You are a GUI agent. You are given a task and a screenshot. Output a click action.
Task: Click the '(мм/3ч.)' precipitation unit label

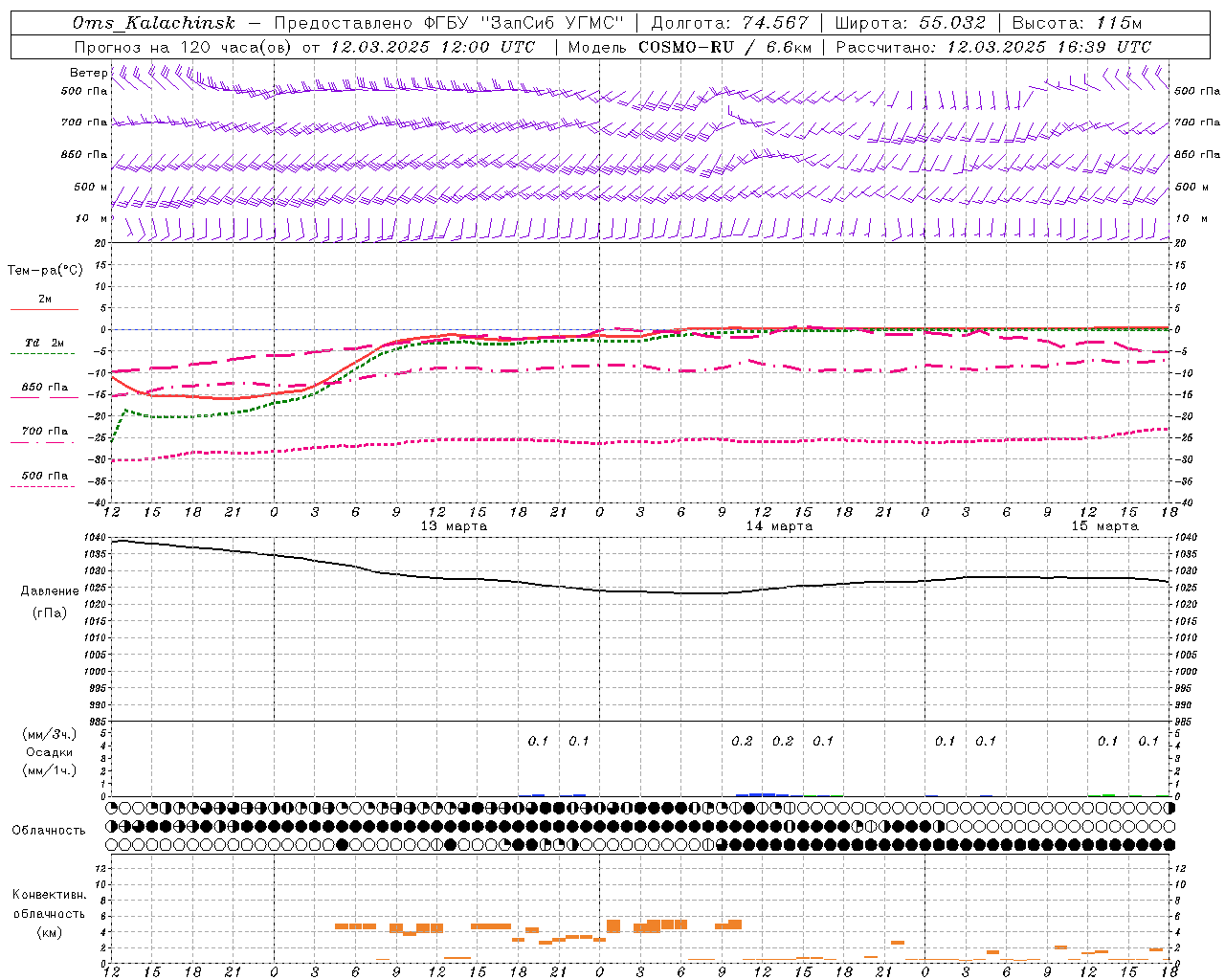(x=50, y=734)
